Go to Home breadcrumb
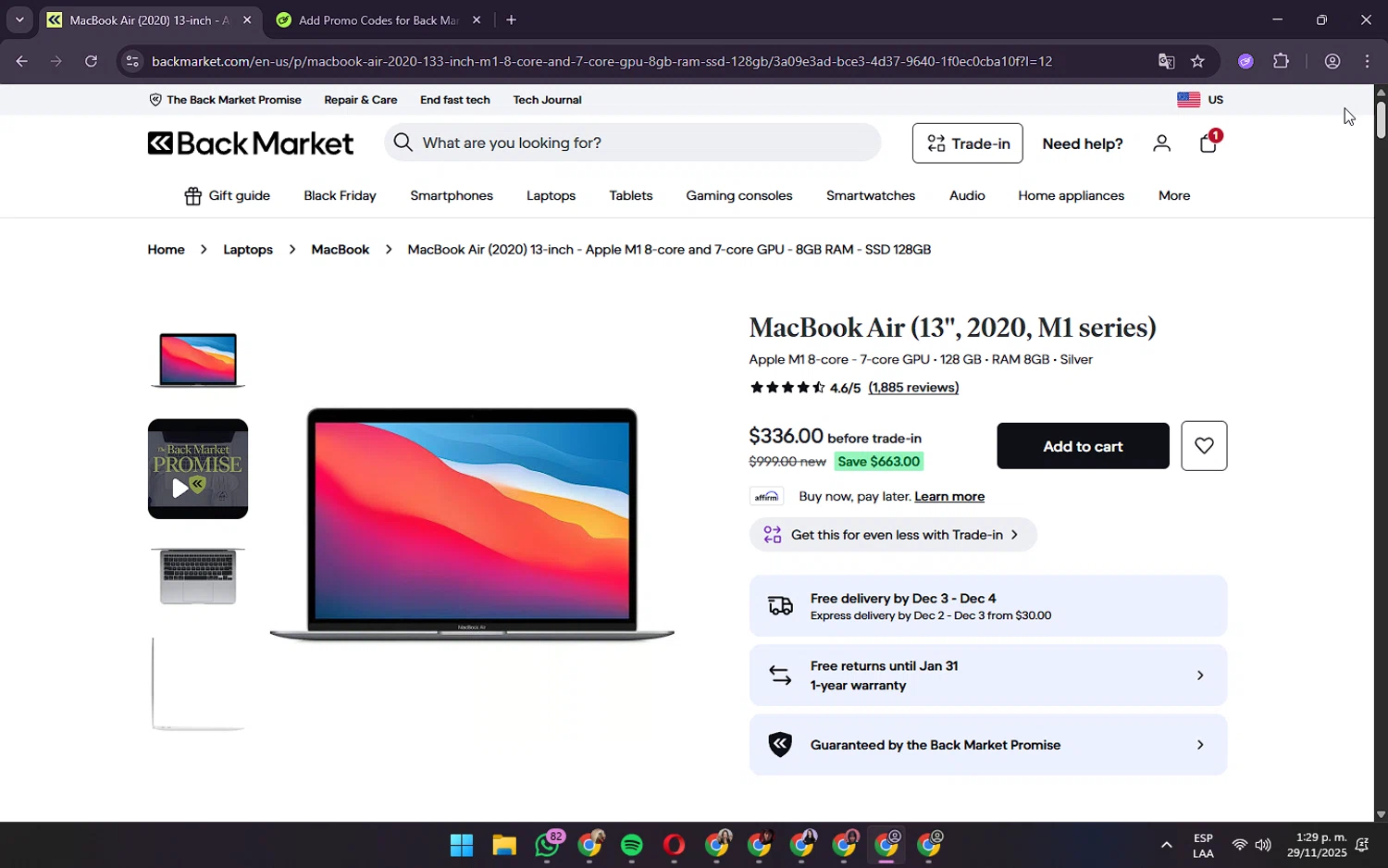The height and width of the screenshot is (868, 1388). 166,250
